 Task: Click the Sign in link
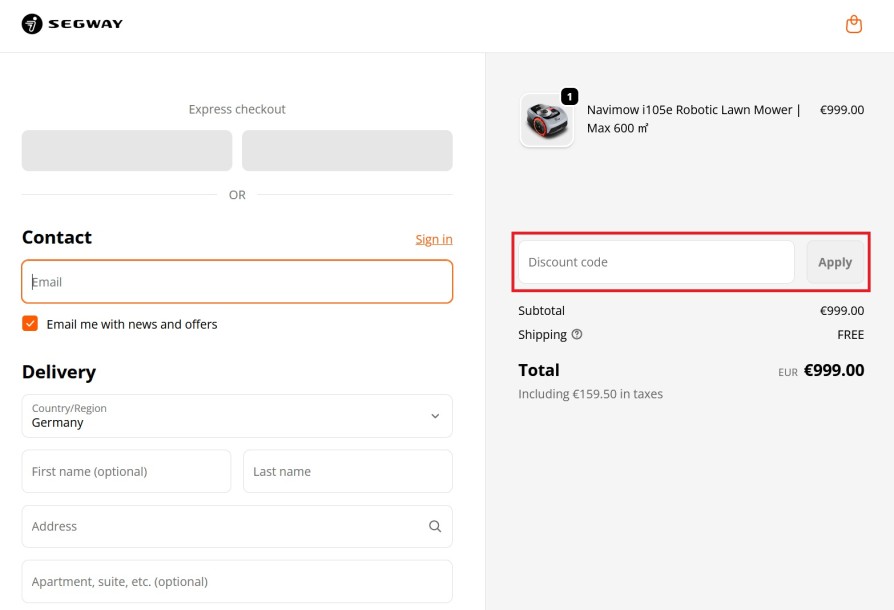(434, 239)
